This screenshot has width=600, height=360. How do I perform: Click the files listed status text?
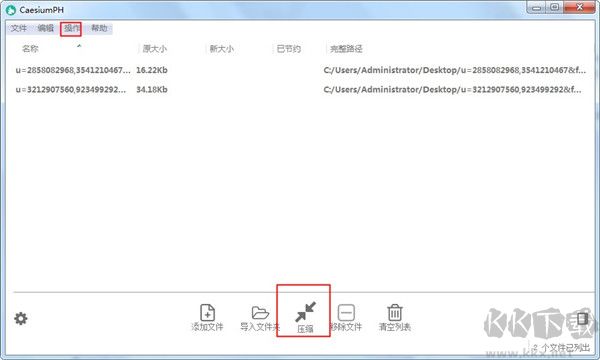coord(561,347)
